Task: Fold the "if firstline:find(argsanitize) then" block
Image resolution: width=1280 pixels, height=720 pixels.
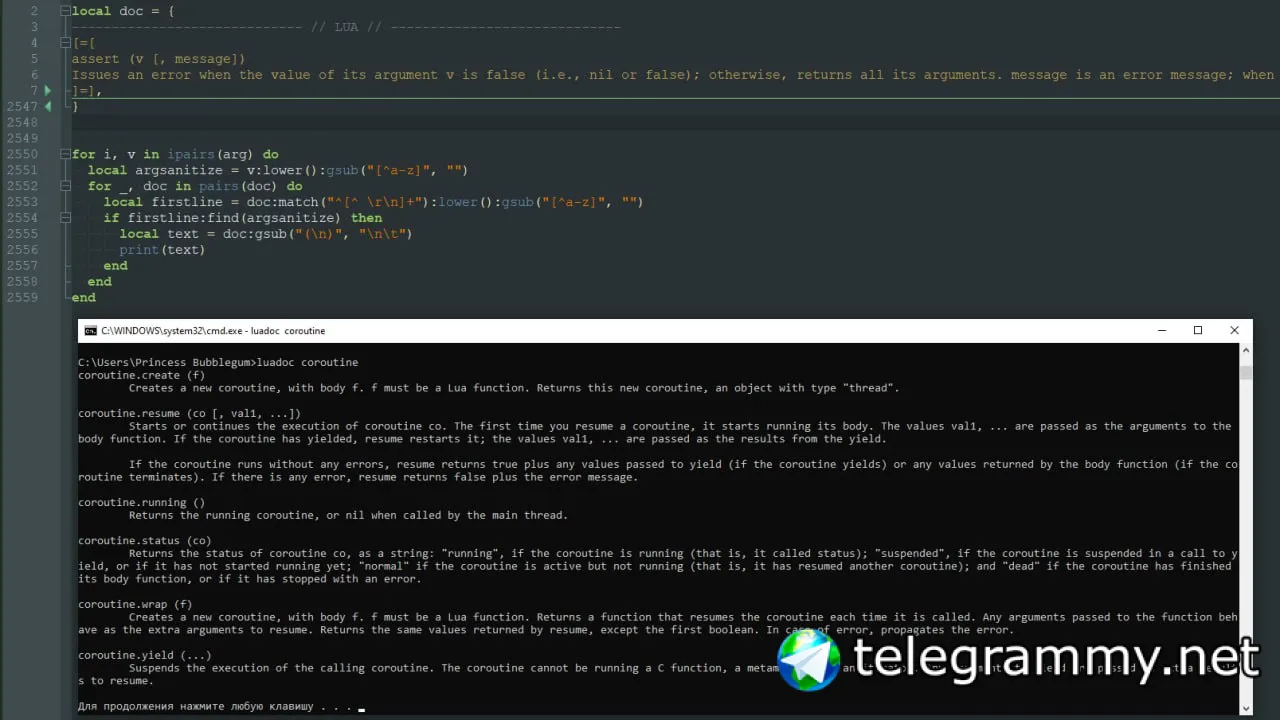Action: click(x=65, y=218)
